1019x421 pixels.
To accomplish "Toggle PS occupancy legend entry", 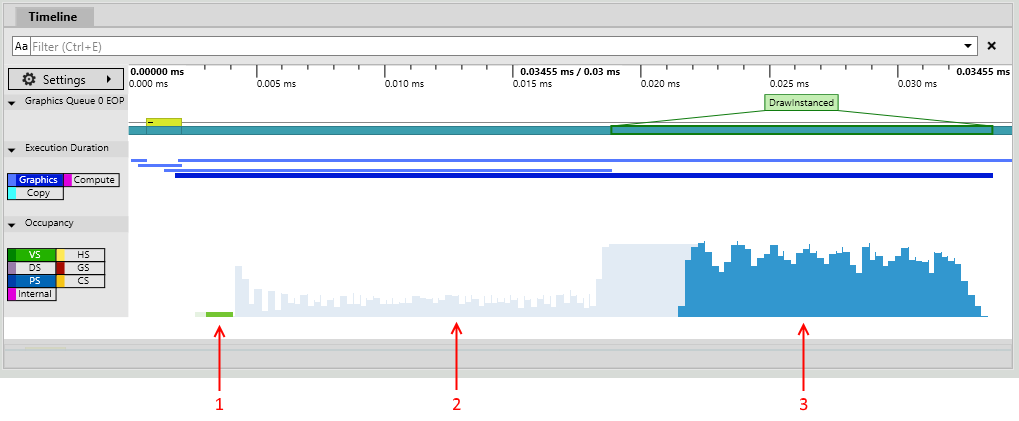I will [x=32, y=281].
